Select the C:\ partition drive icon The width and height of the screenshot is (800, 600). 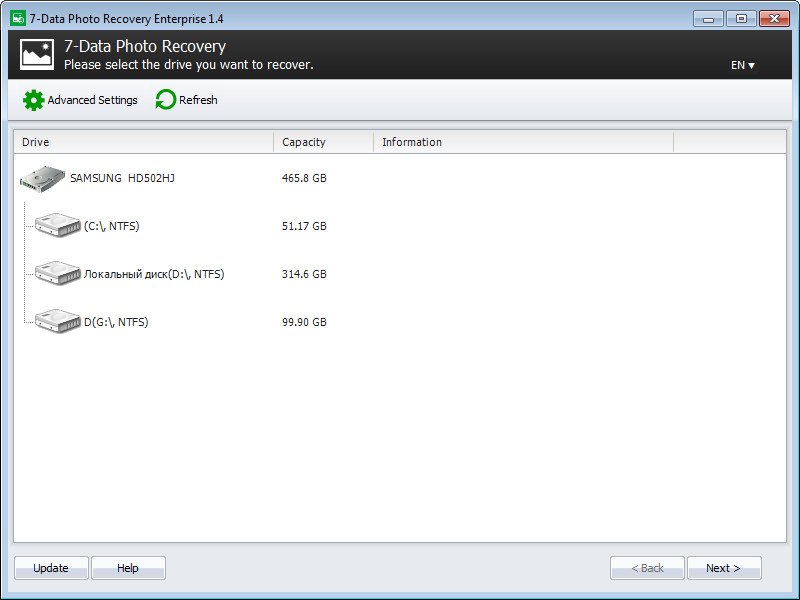click(x=58, y=225)
